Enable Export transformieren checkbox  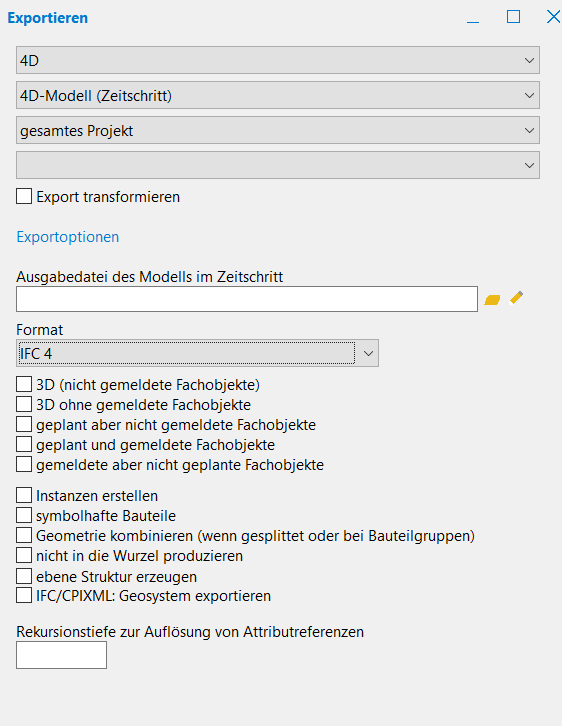tap(24, 196)
